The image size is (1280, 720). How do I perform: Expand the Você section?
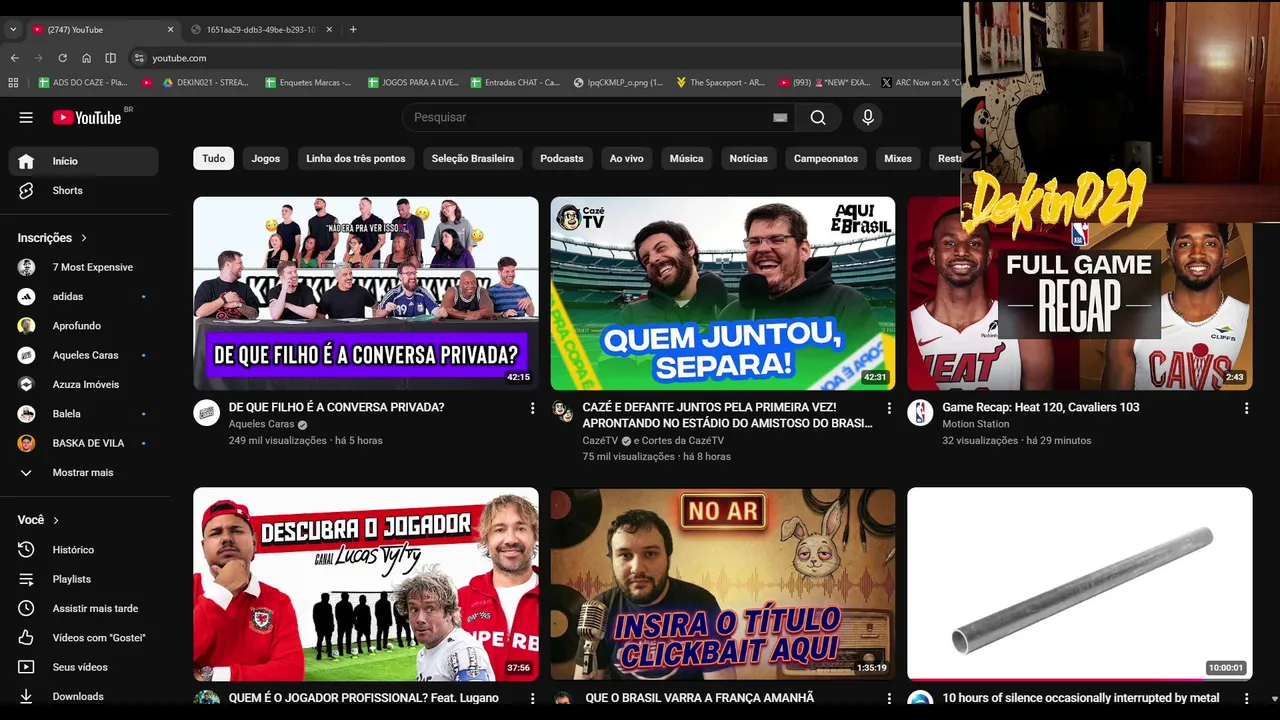coord(38,520)
